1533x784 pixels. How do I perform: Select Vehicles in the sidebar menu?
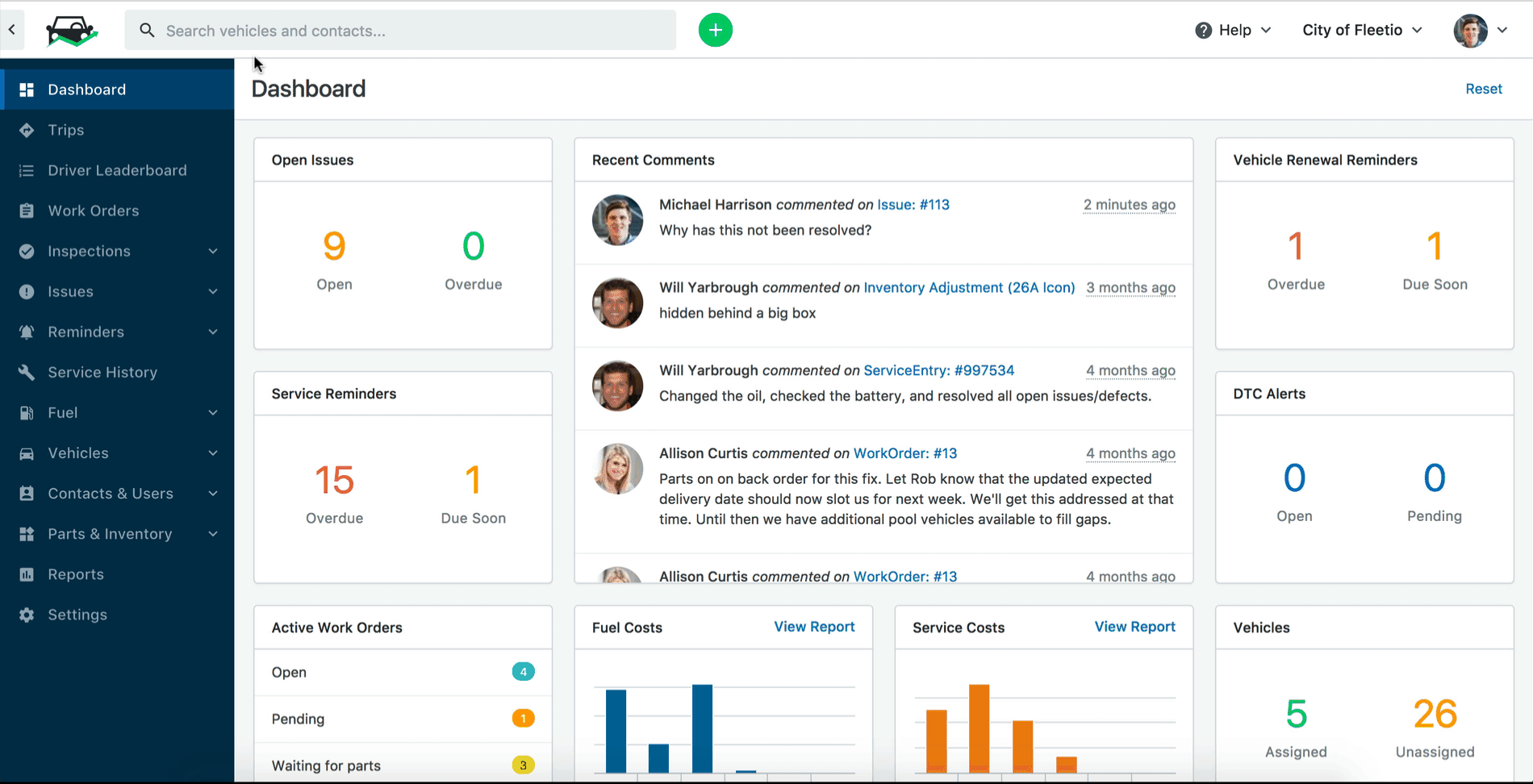117,452
